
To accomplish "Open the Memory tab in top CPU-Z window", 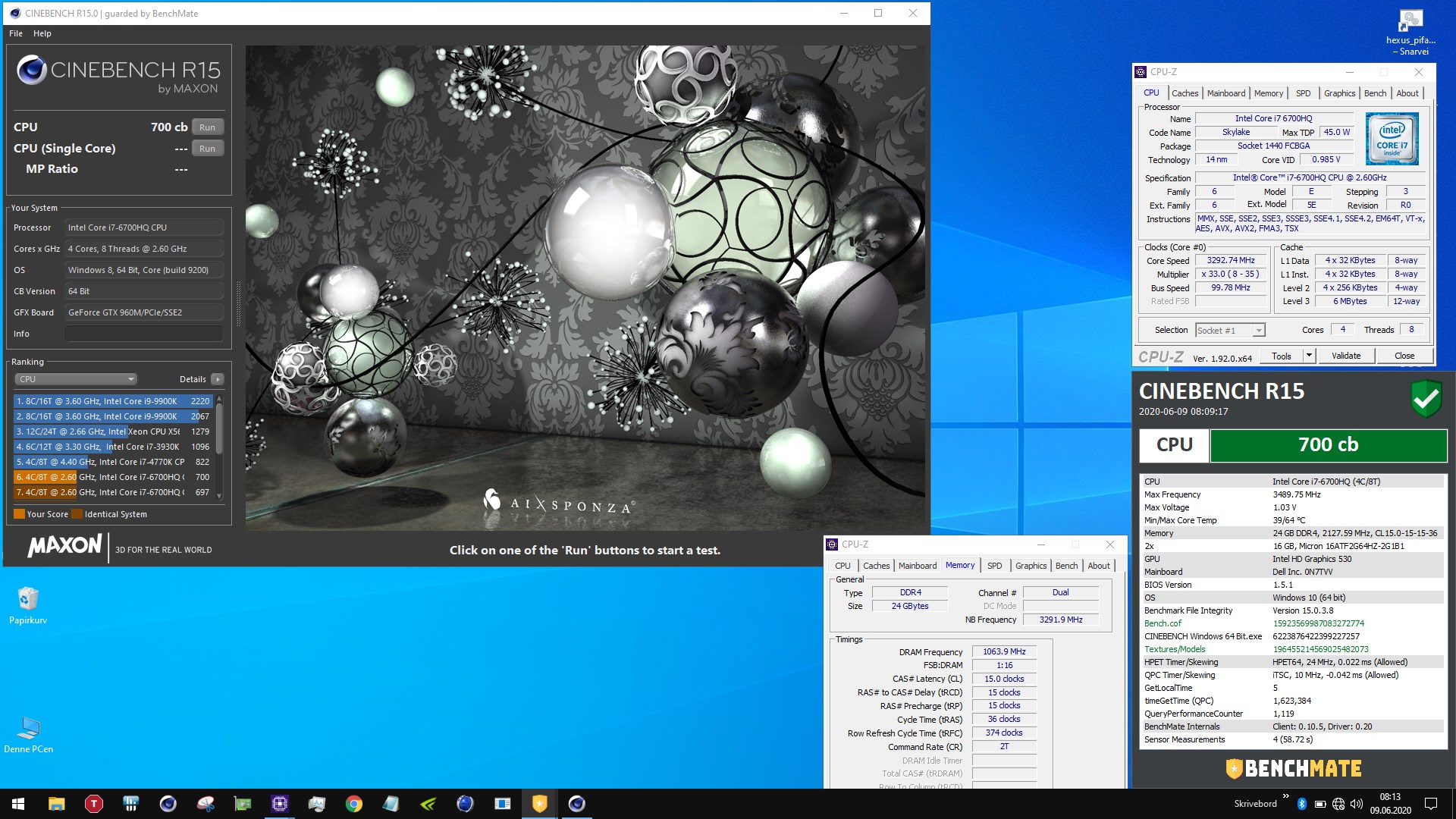I will (x=1269, y=93).
